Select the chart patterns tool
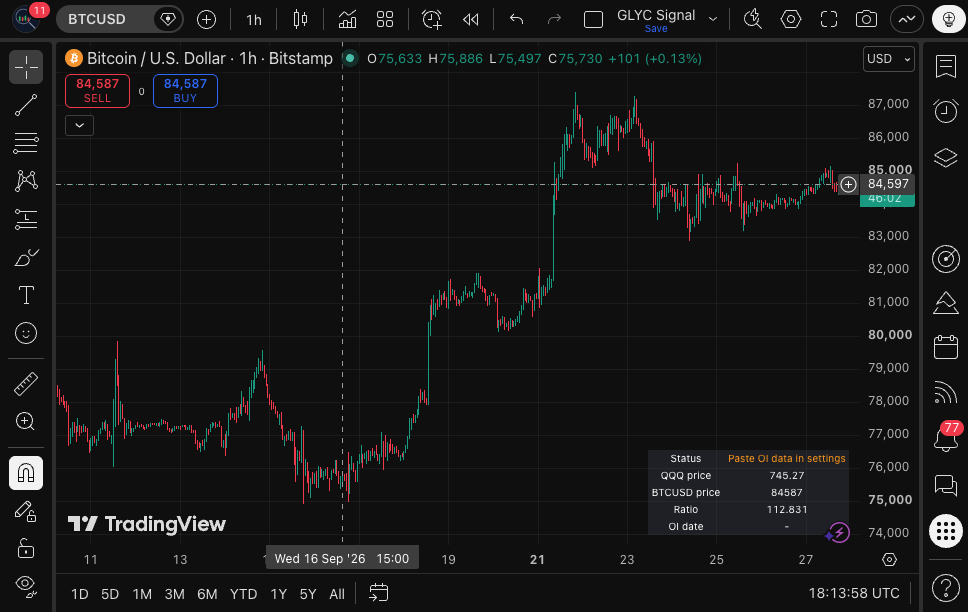968x612 pixels. (x=26, y=180)
